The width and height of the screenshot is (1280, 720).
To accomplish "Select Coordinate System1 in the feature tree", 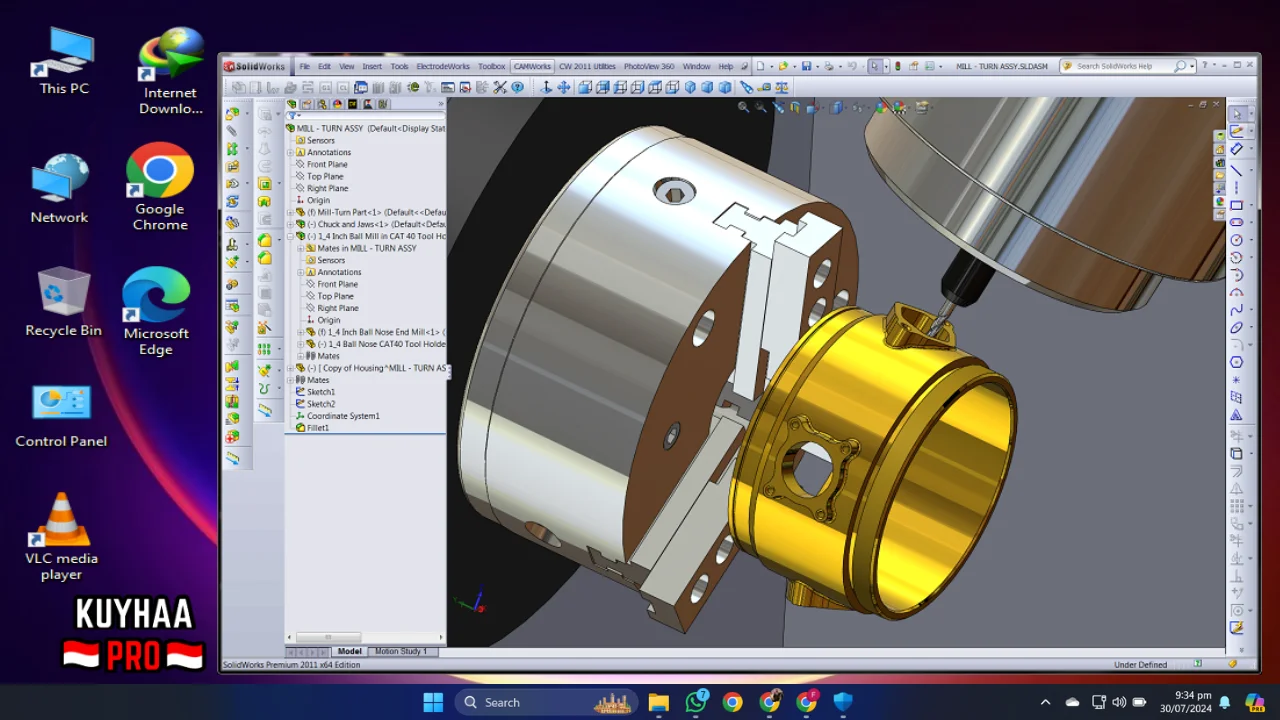I will pos(343,416).
